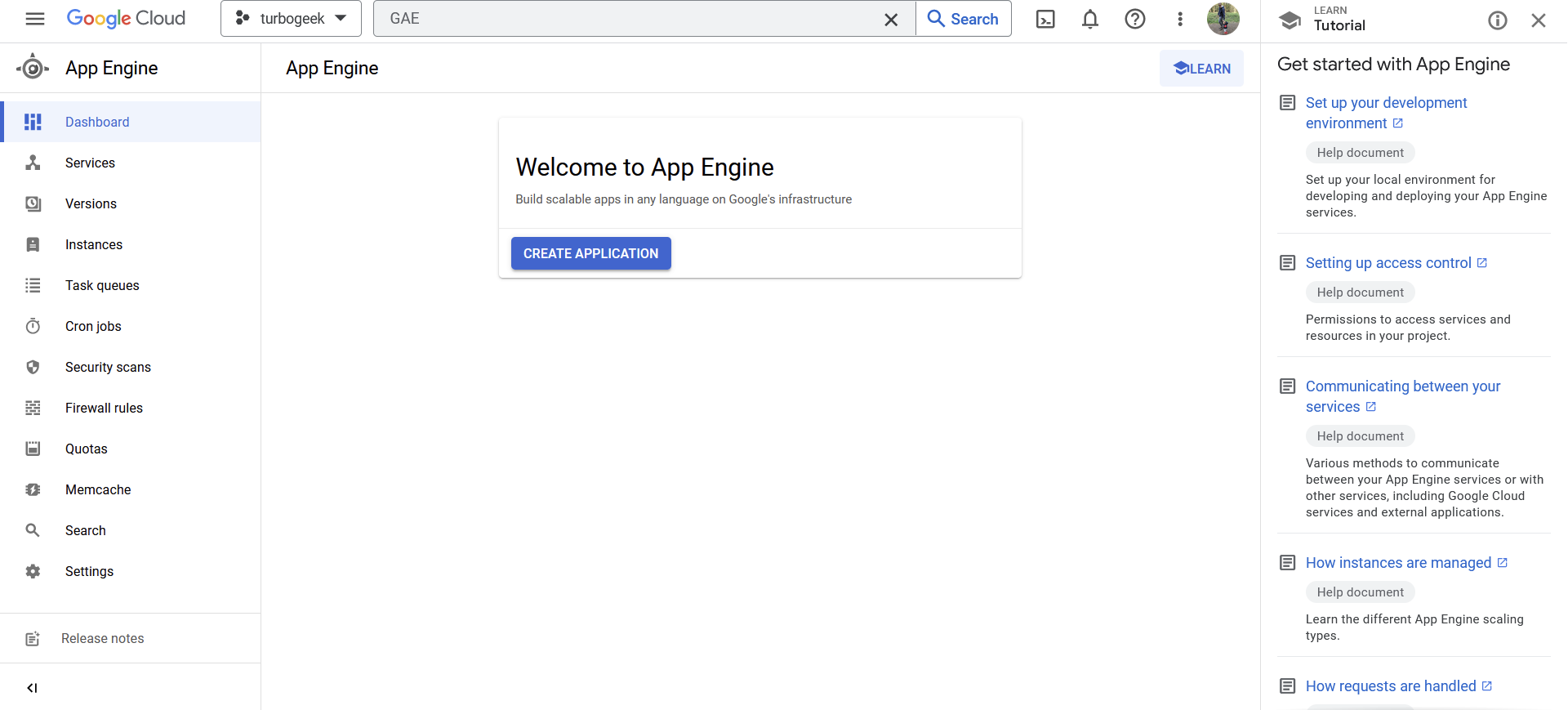
Task: Open Versions in the sidebar
Action: tap(131, 203)
